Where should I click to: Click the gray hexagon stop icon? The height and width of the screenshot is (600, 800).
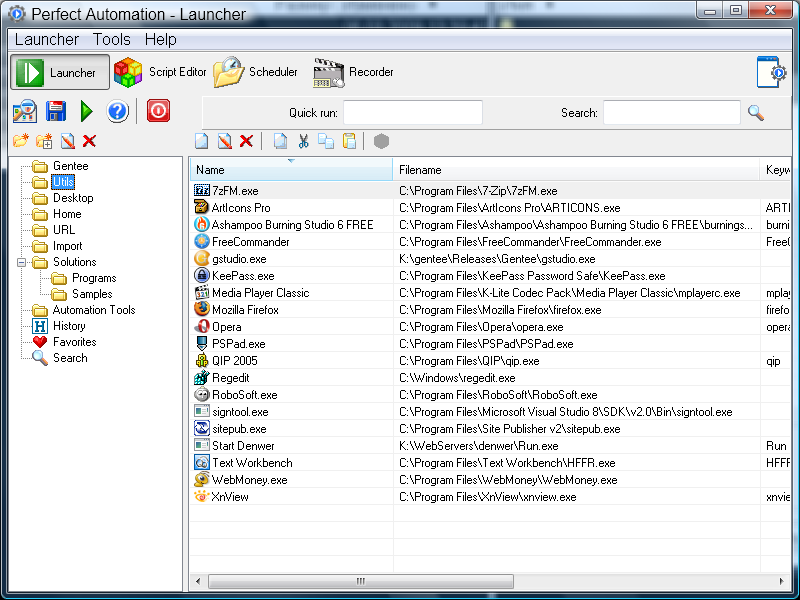381,141
